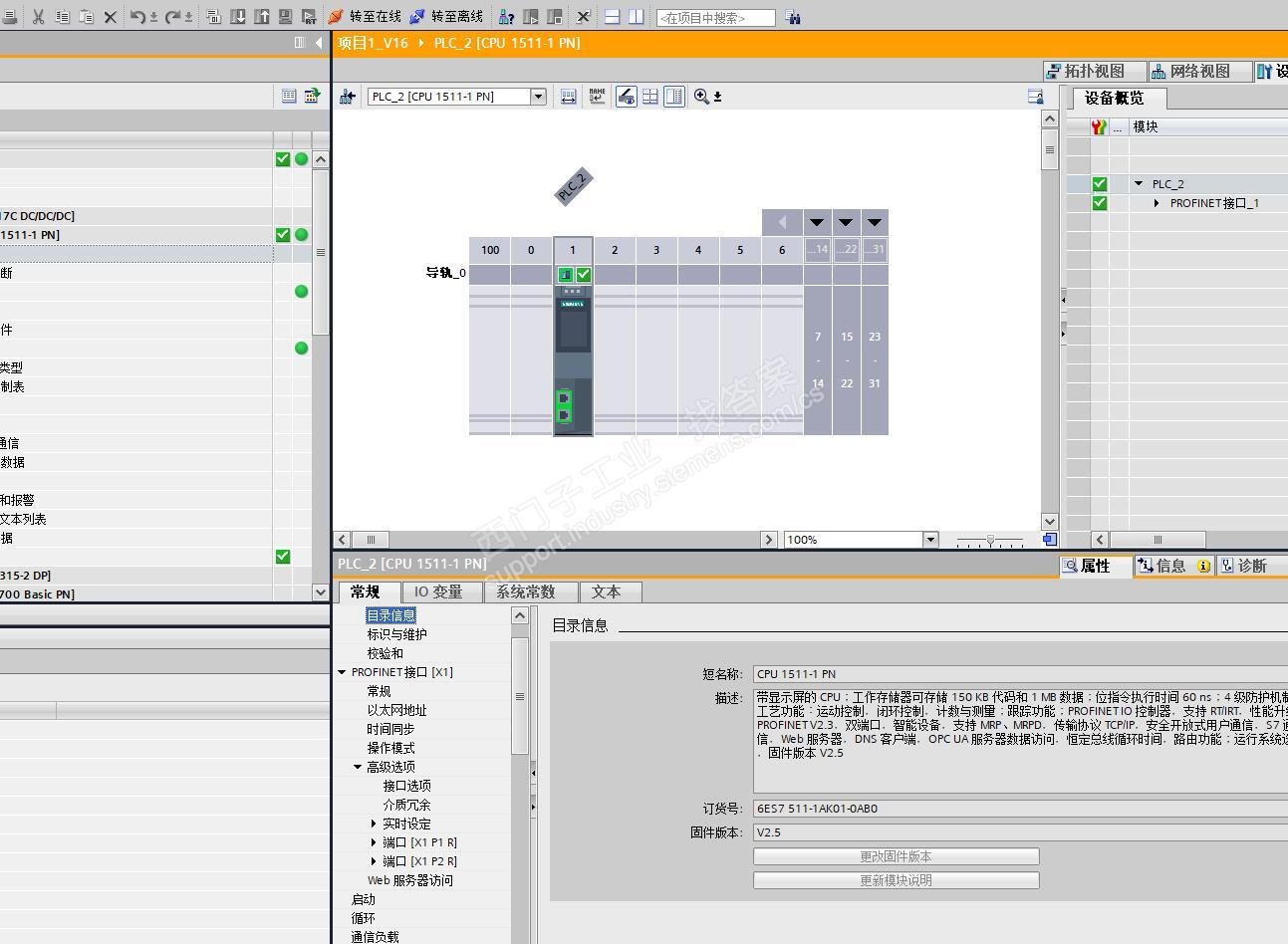Click the 更改固件版本 button
The height and width of the screenshot is (944, 1288).
[896, 856]
